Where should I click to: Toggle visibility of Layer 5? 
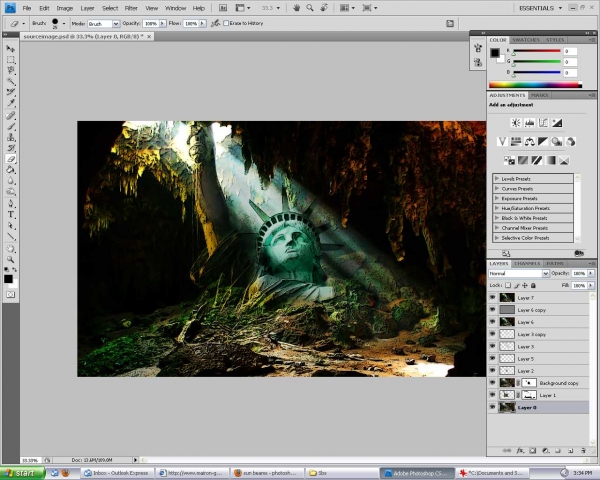[x=492, y=359]
